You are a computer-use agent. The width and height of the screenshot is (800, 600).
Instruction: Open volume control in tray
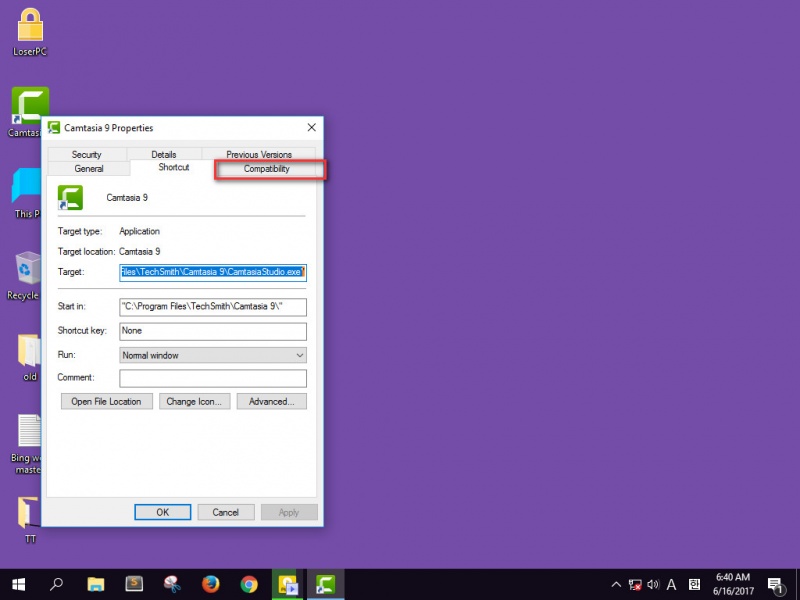[x=653, y=585]
